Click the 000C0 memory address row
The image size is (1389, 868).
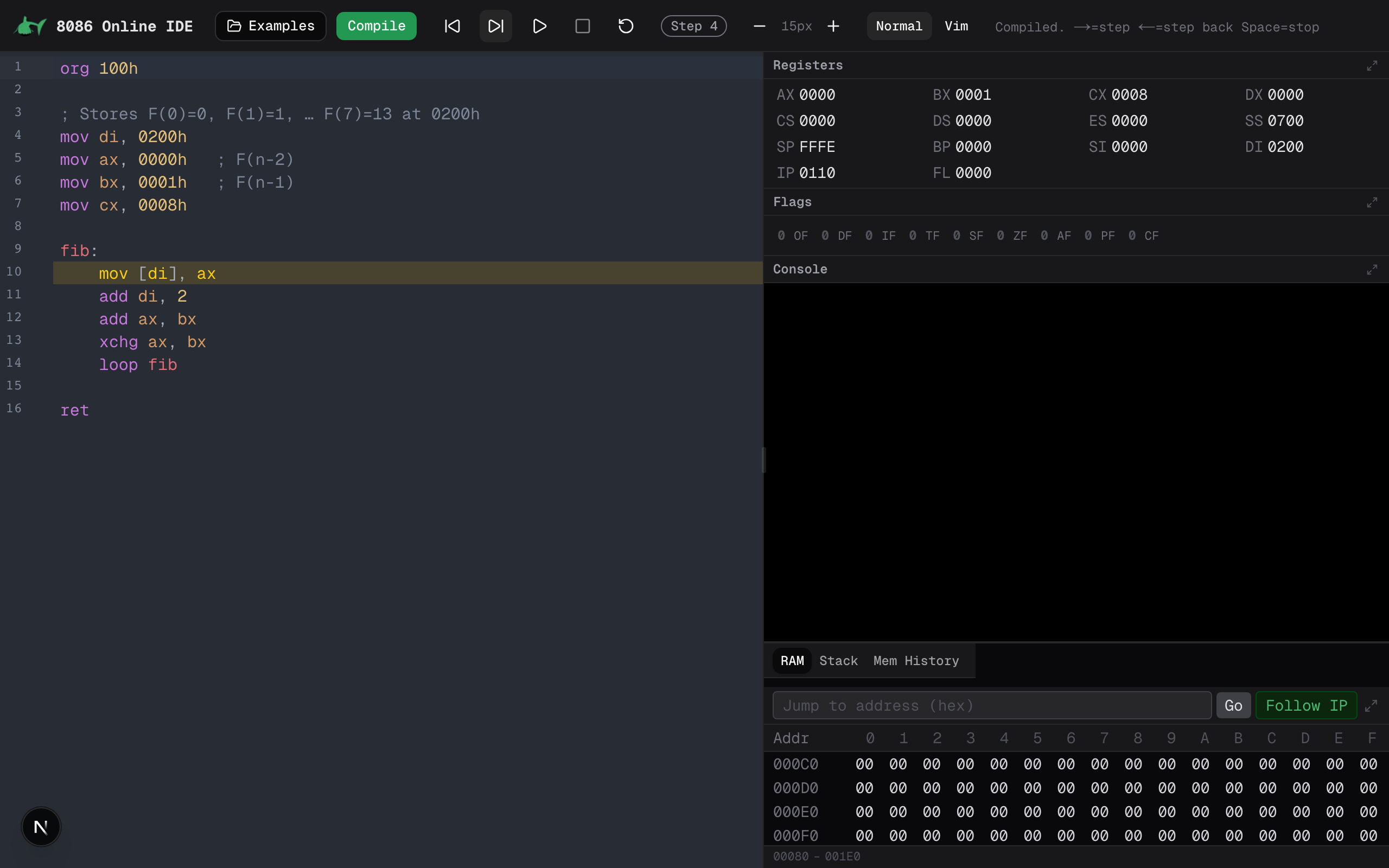tap(1075, 765)
